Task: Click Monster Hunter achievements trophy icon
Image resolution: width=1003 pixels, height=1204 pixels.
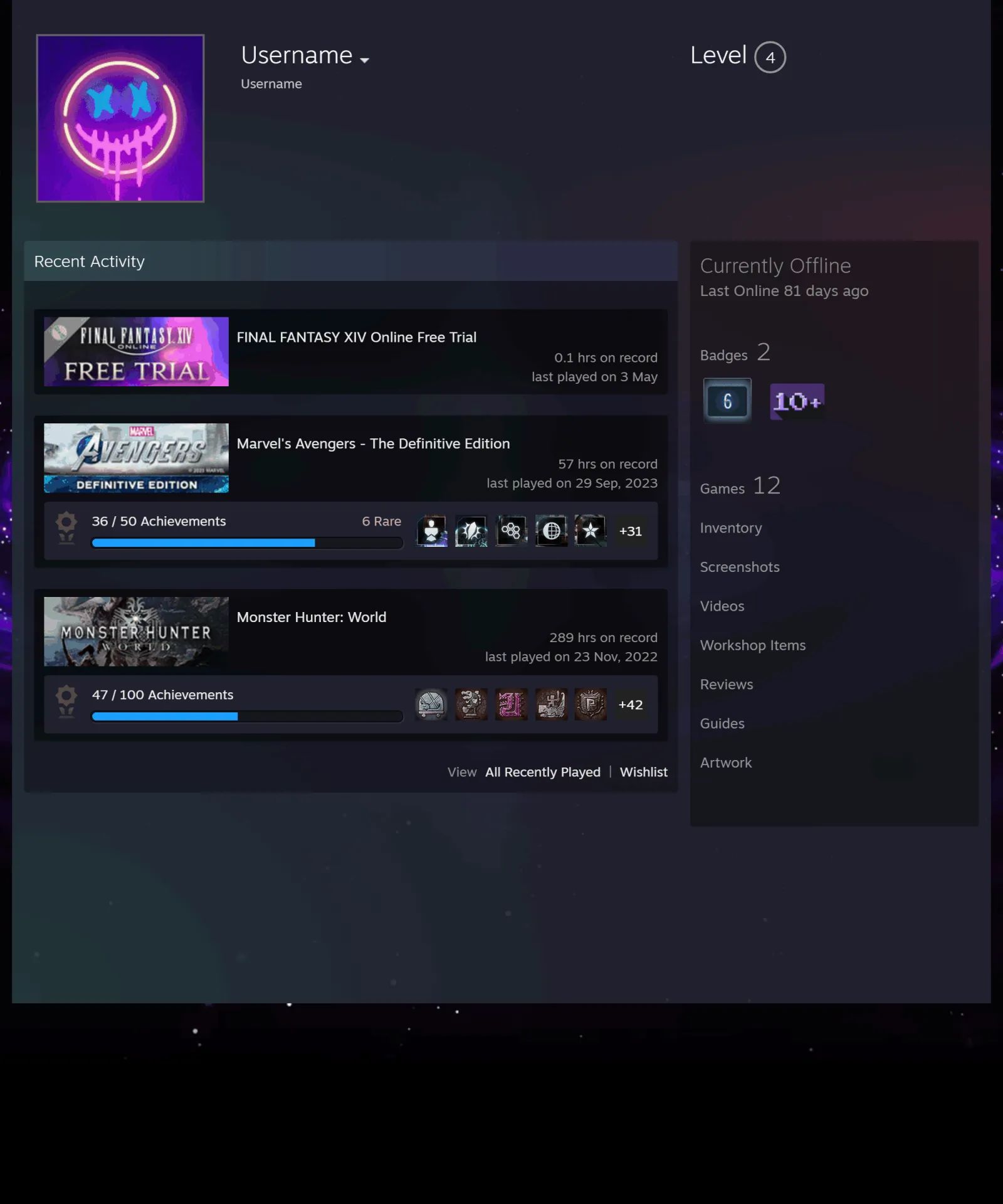Action: pyautogui.click(x=66, y=702)
